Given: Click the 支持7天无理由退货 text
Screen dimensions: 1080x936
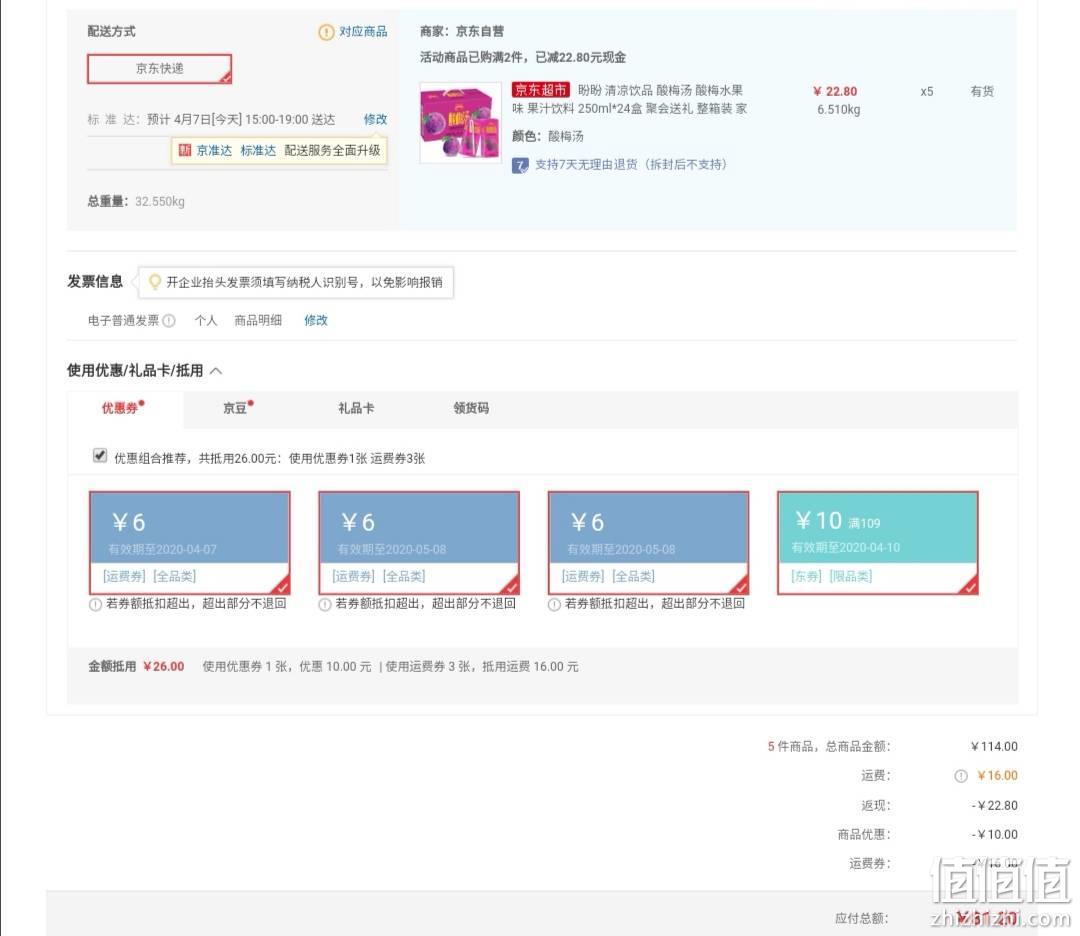Looking at the screenshot, I should 630,165.
